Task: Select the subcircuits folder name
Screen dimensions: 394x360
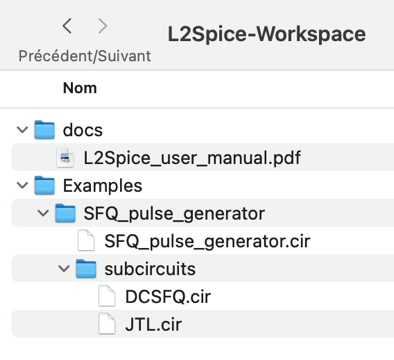Action: pos(150,269)
